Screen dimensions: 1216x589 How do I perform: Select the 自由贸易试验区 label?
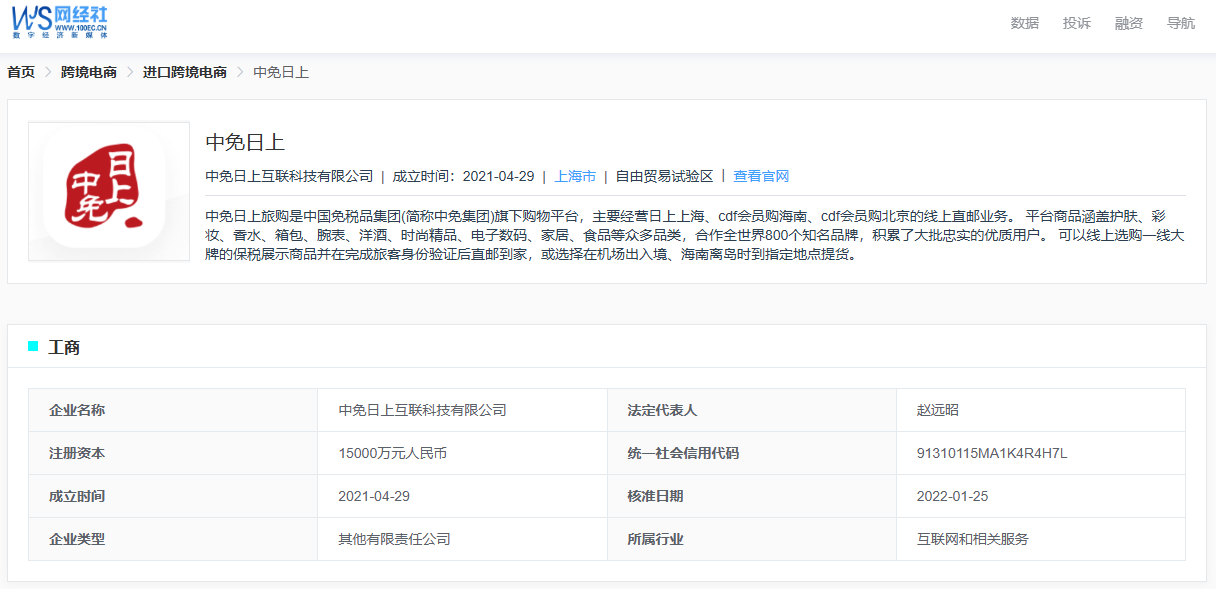[664, 176]
